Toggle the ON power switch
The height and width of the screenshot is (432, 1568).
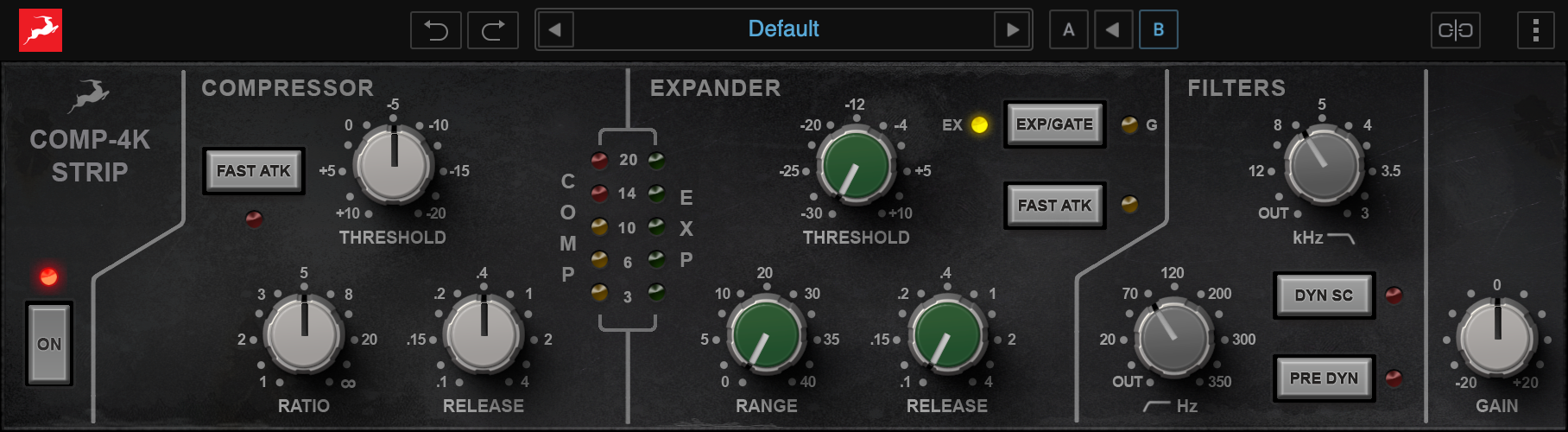coord(49,344)
